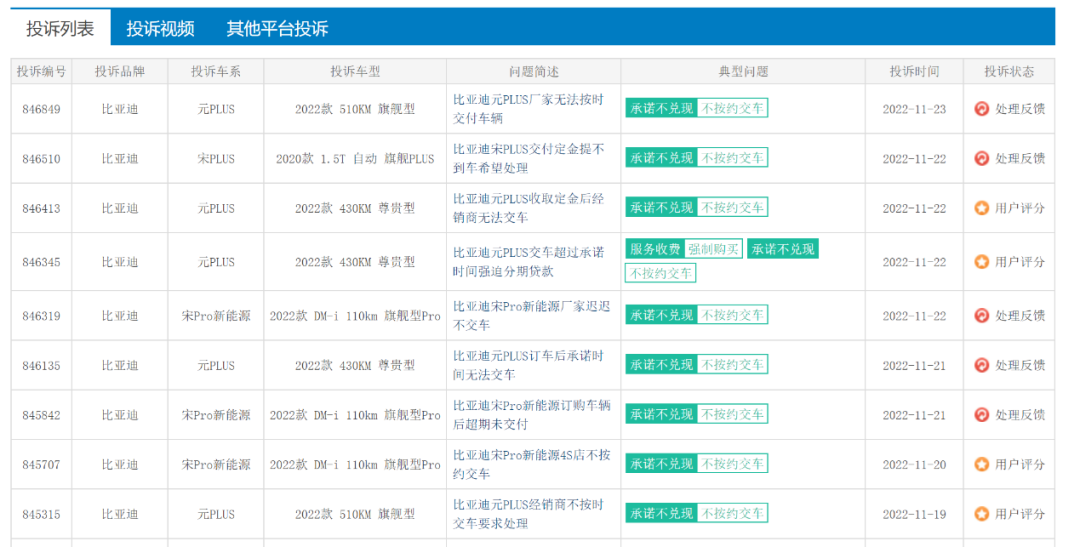This screenshot has width=1080, height=547.
Task: Click the 投诉编号 column header
Action: [x=41, y=72]
